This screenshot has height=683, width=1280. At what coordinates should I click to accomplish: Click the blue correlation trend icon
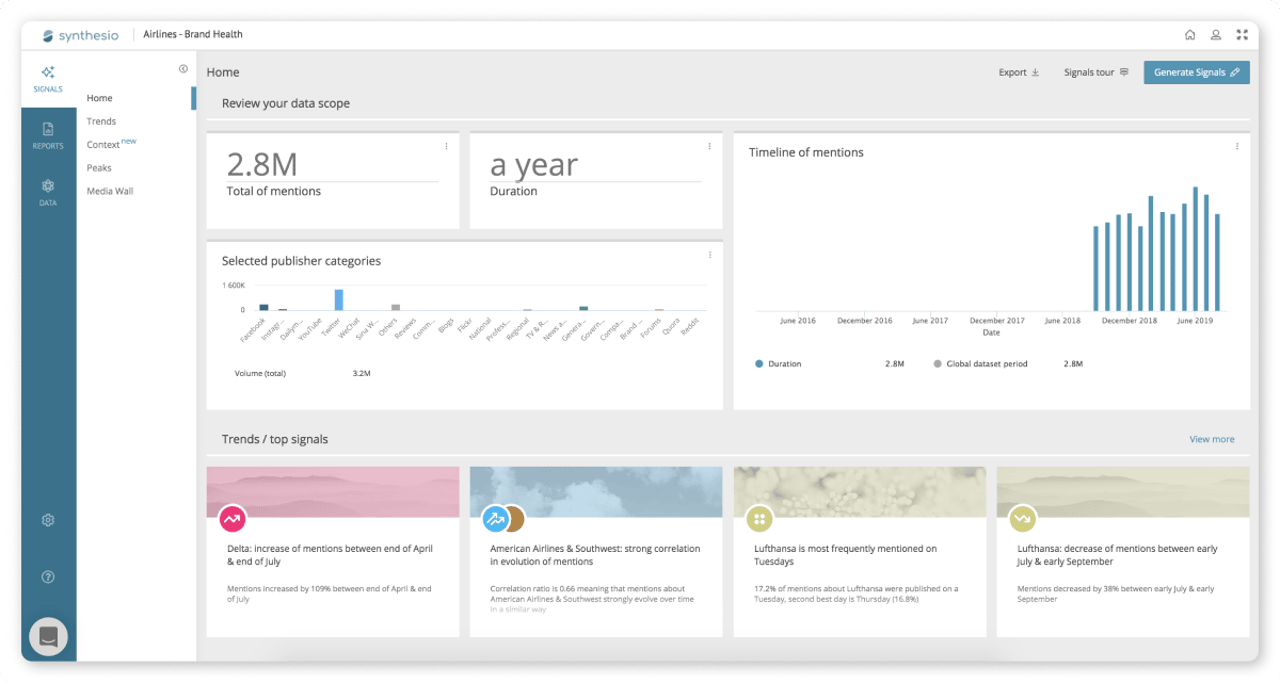pos(495,519)
